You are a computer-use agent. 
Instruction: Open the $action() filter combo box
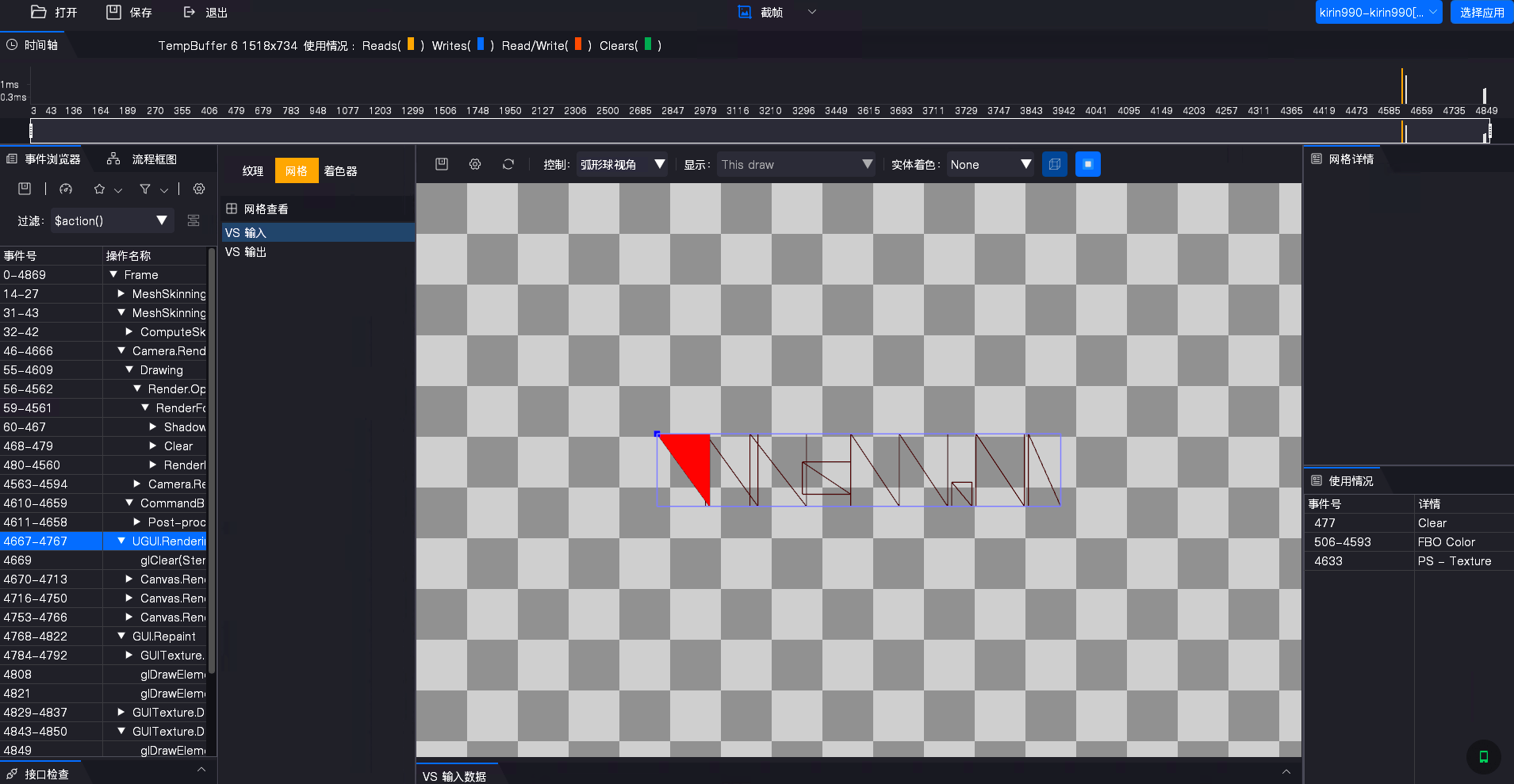[x=112, y=220]
